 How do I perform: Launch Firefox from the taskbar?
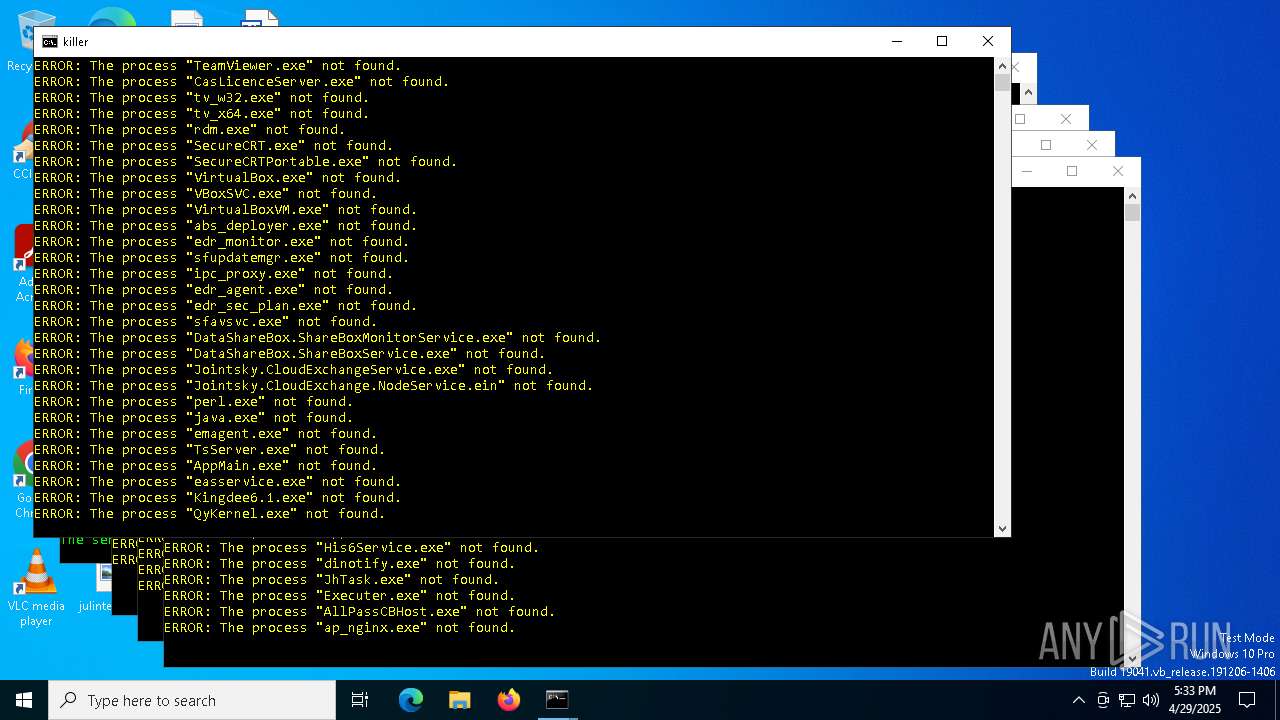(509, 700)
